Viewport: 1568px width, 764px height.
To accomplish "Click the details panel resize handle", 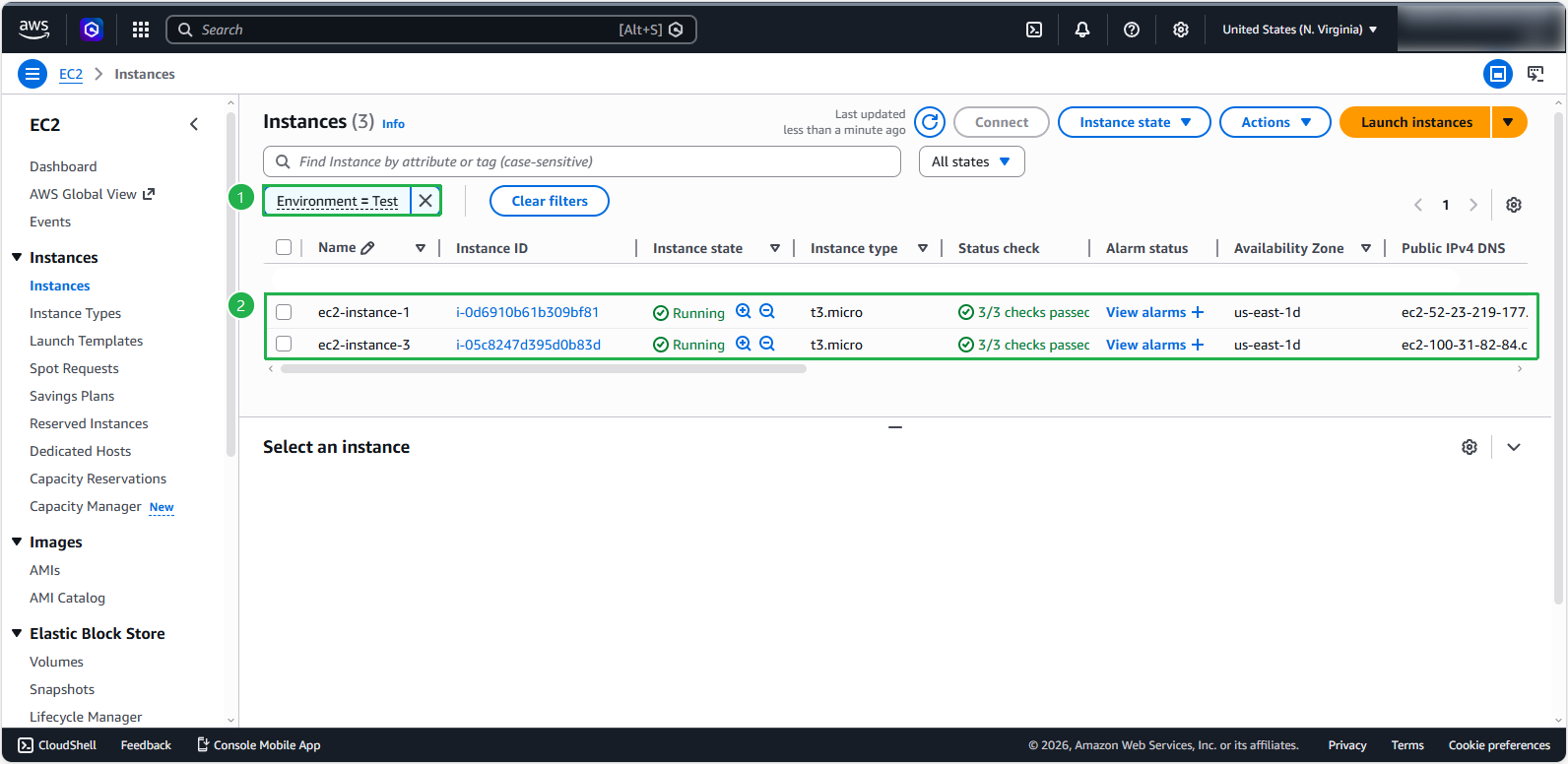I will point(895,427).
